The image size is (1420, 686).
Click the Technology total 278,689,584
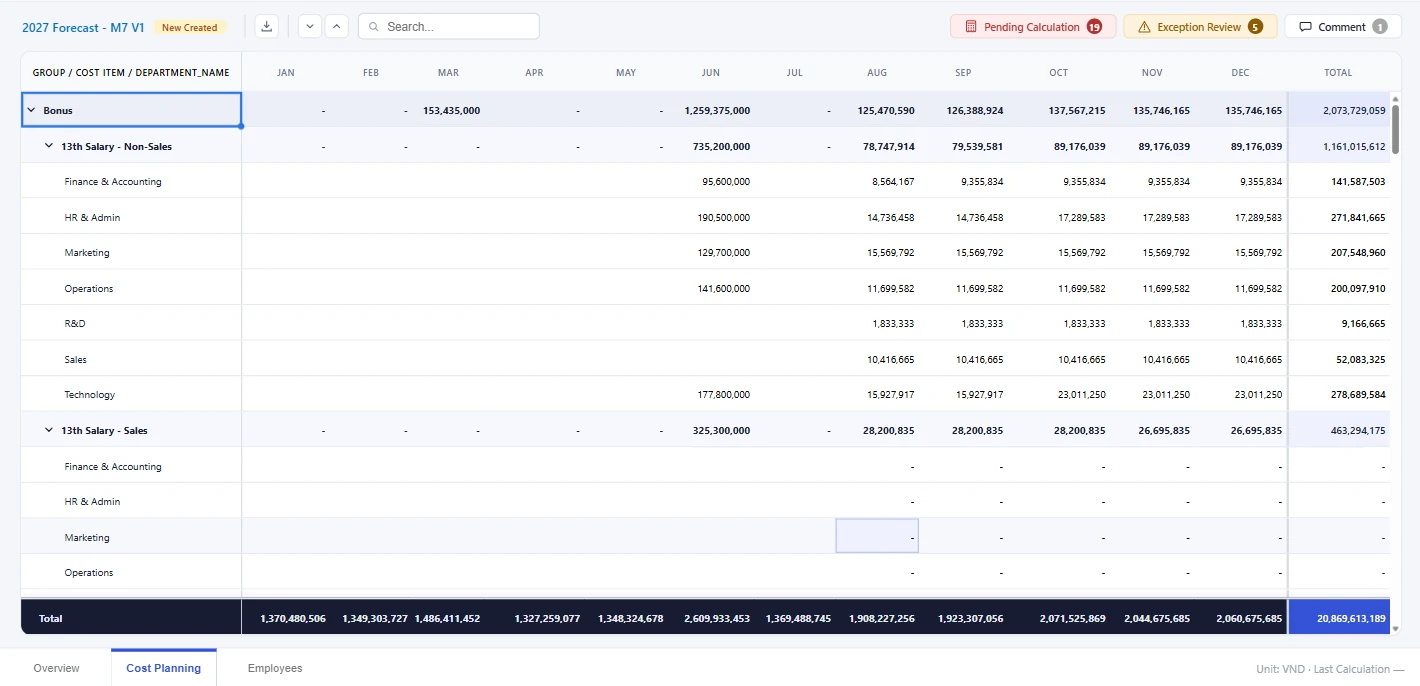[x=1358, y=395]
